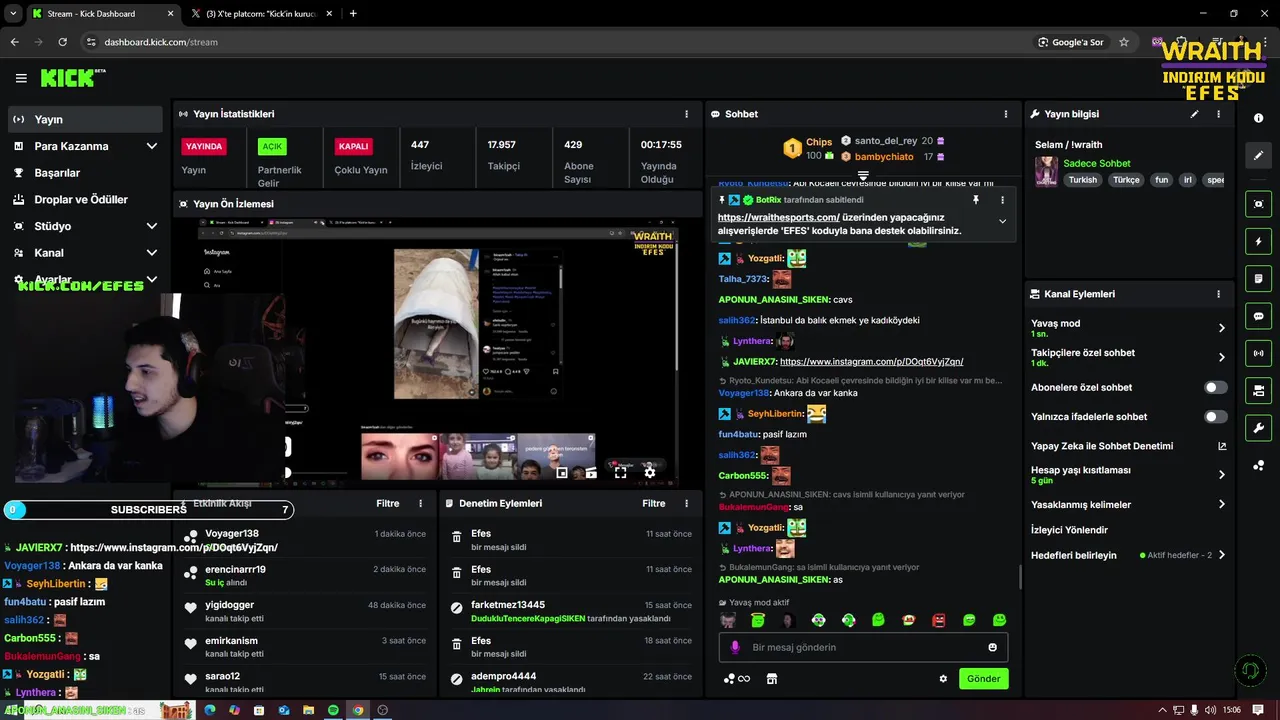Click the broadcast signal icon in right sidebar
Screen dimensions: 1280x720
click(x=1258, y=353)
